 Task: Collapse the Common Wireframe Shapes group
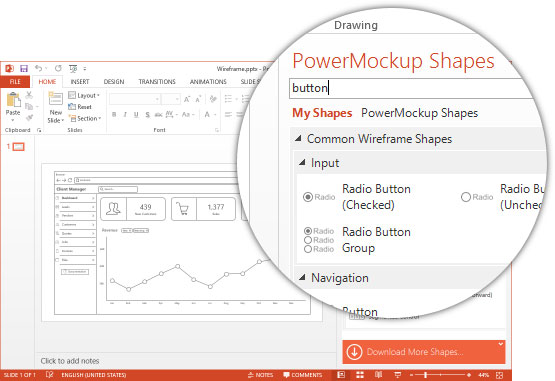298,139
